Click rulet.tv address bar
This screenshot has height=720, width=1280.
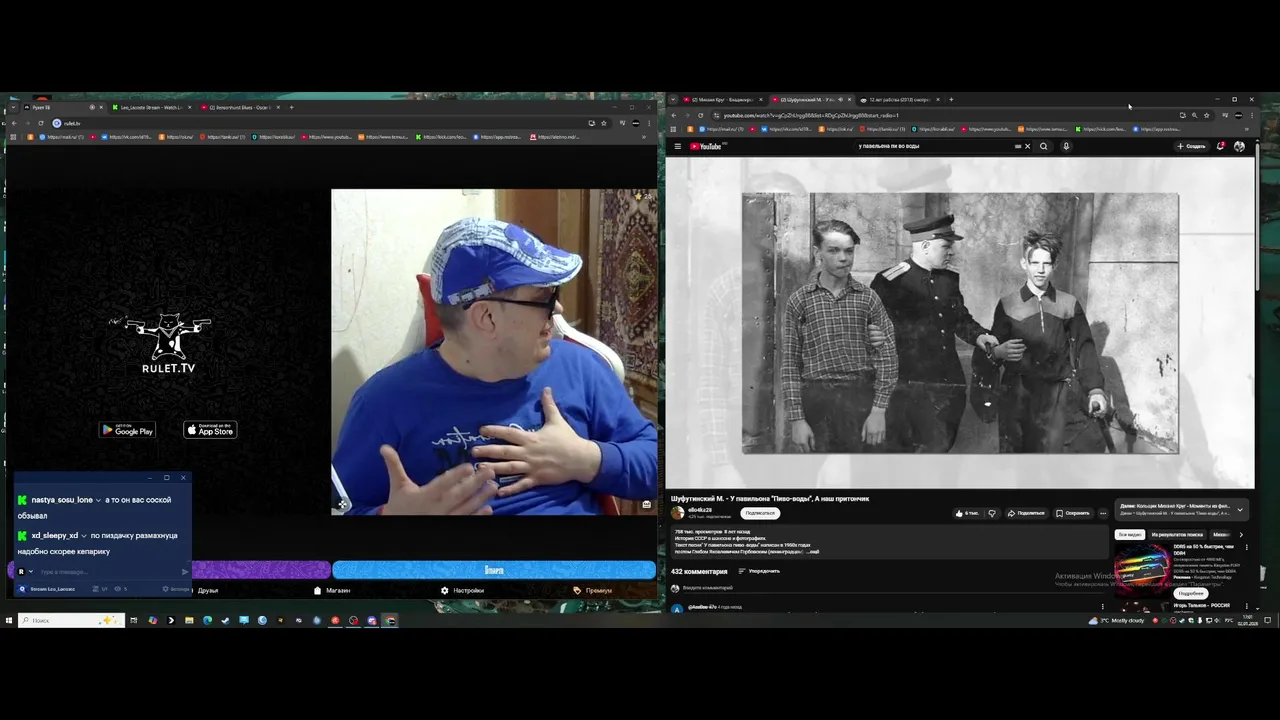click(x=320, y=123)
